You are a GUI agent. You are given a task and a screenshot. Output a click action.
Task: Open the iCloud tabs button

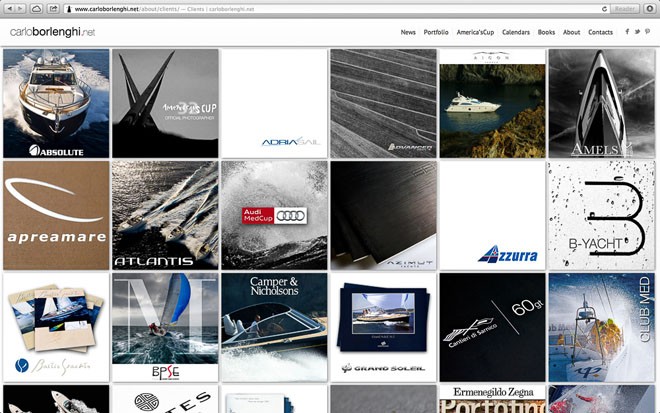click(37, 8)
